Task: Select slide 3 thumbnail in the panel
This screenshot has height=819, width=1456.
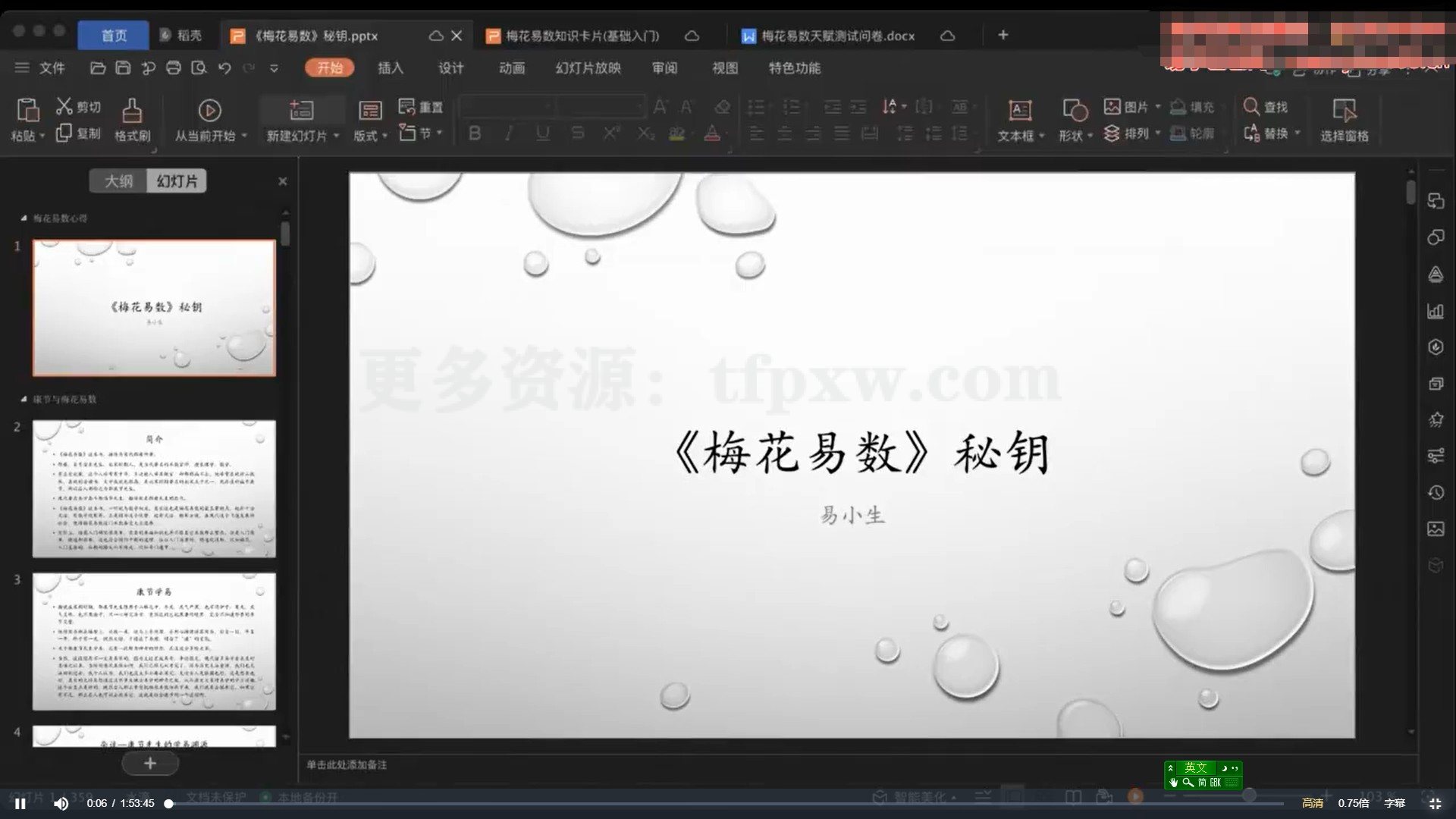Action: click(x=153, y=641)
